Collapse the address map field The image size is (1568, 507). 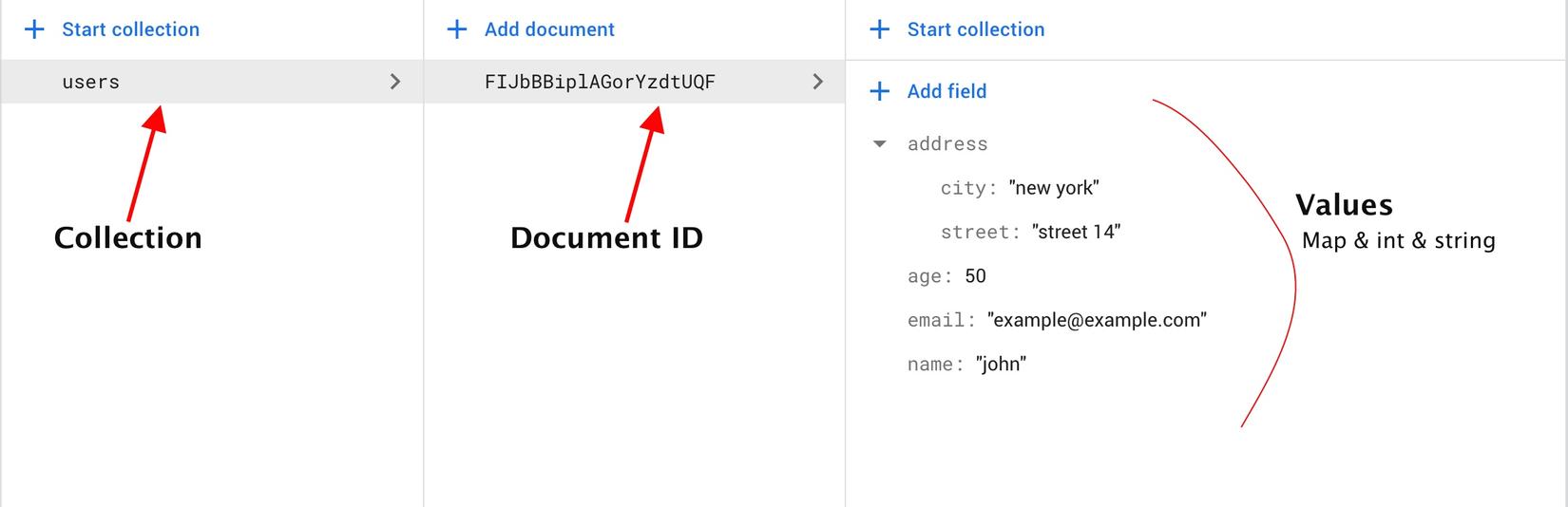[x=880, y=144]
